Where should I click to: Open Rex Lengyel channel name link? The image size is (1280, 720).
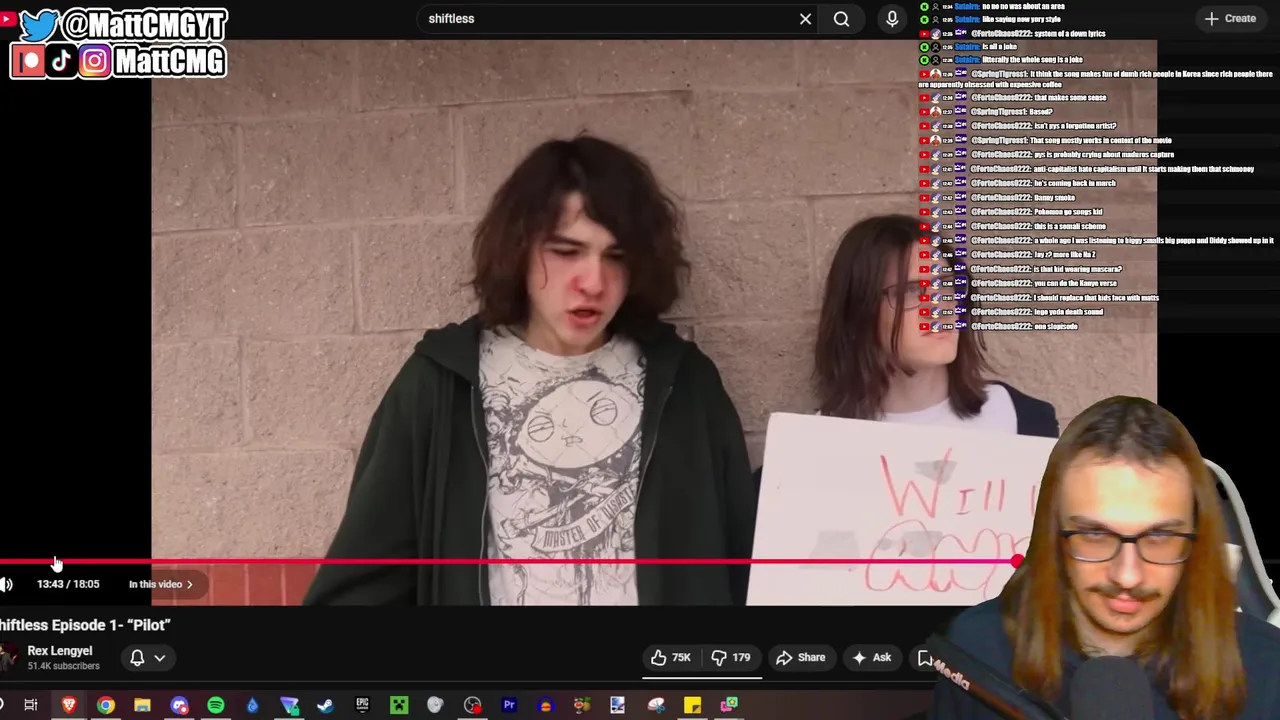tap(60, 651)
